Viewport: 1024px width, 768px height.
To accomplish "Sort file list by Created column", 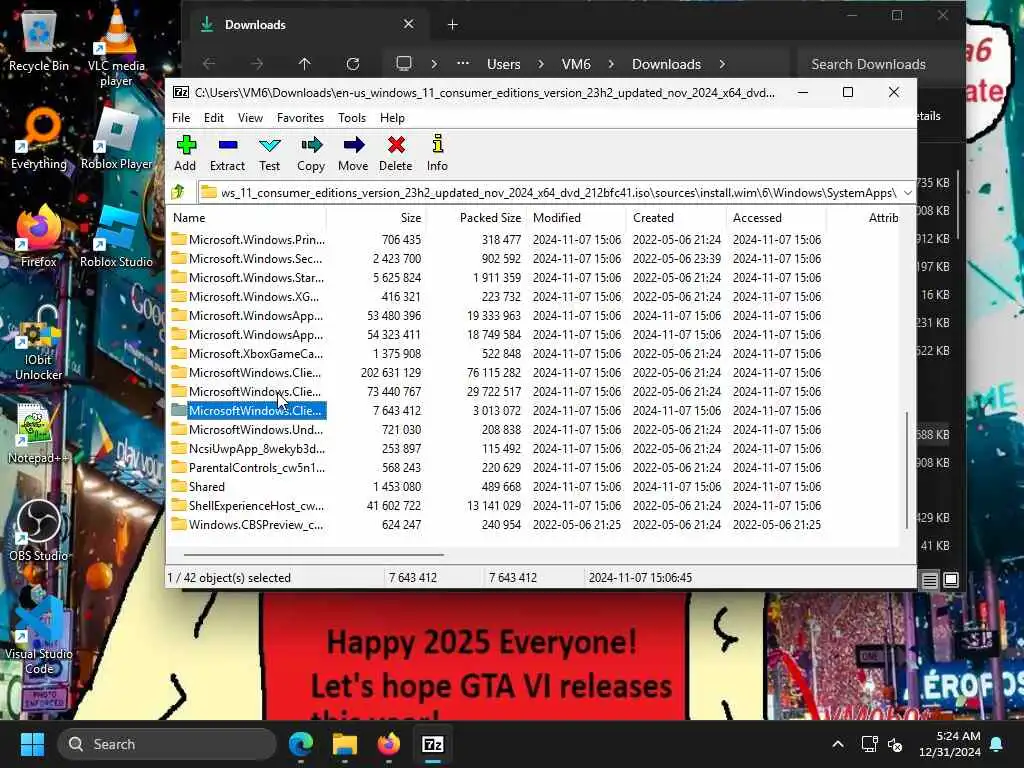I will pos(676,217).
